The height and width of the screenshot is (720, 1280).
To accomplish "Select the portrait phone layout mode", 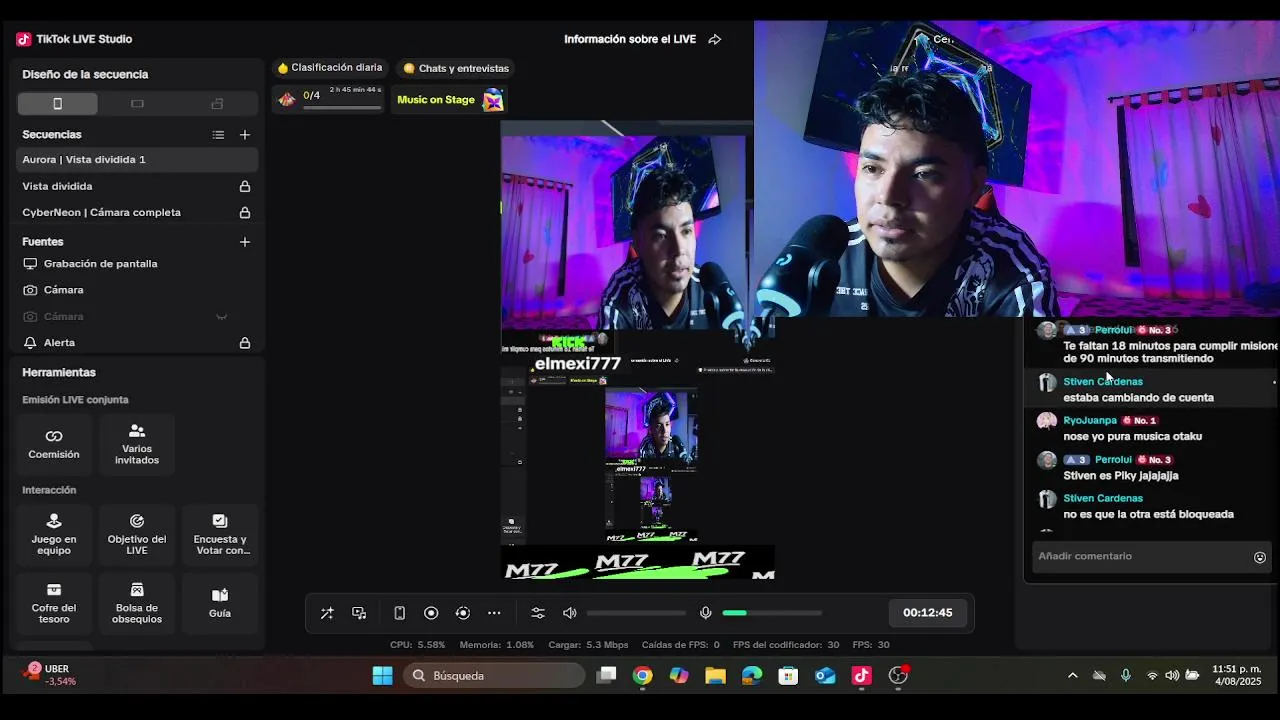I will tap(57, 104).
